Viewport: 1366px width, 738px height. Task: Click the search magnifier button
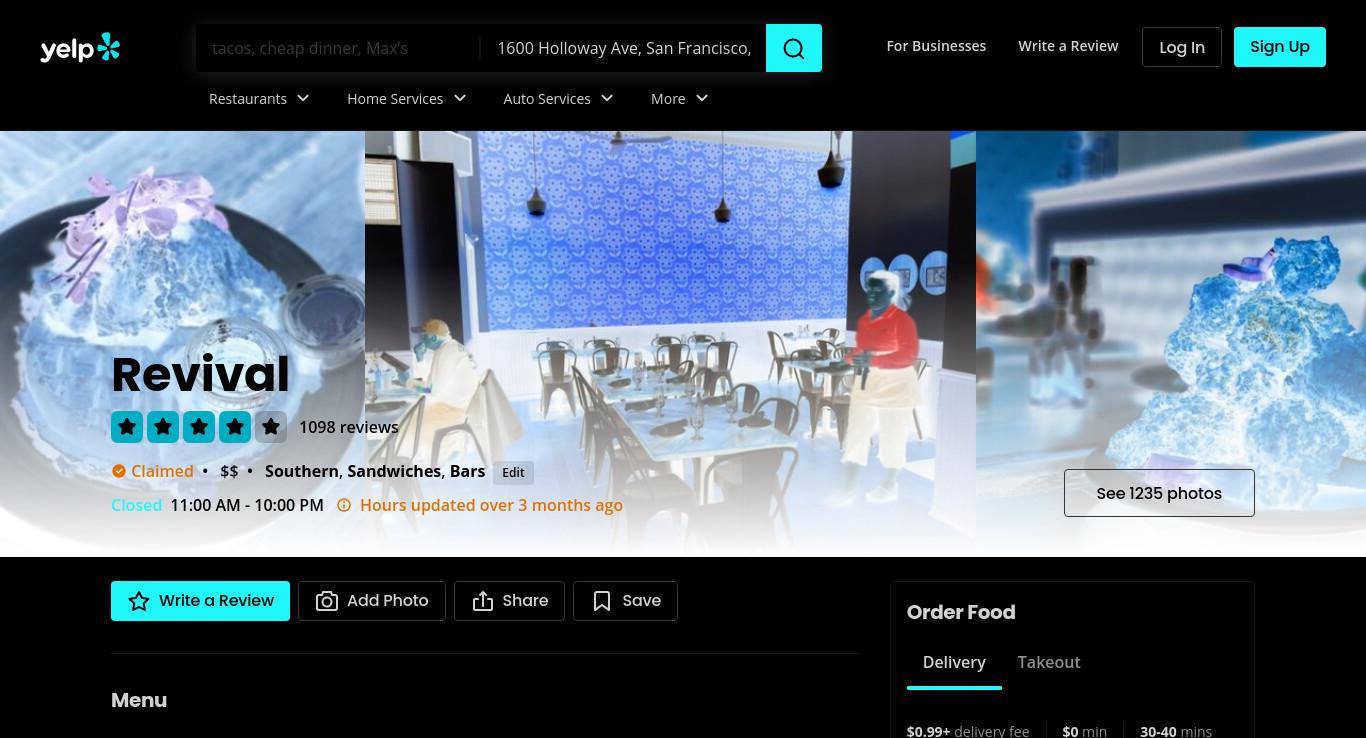[794, 48]
